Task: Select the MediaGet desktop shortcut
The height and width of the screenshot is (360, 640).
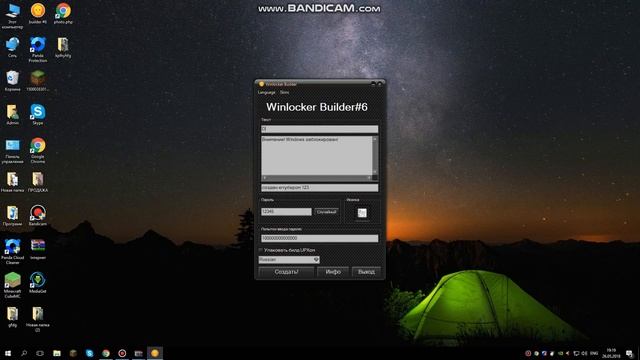Action: click(x=38, y=283)
